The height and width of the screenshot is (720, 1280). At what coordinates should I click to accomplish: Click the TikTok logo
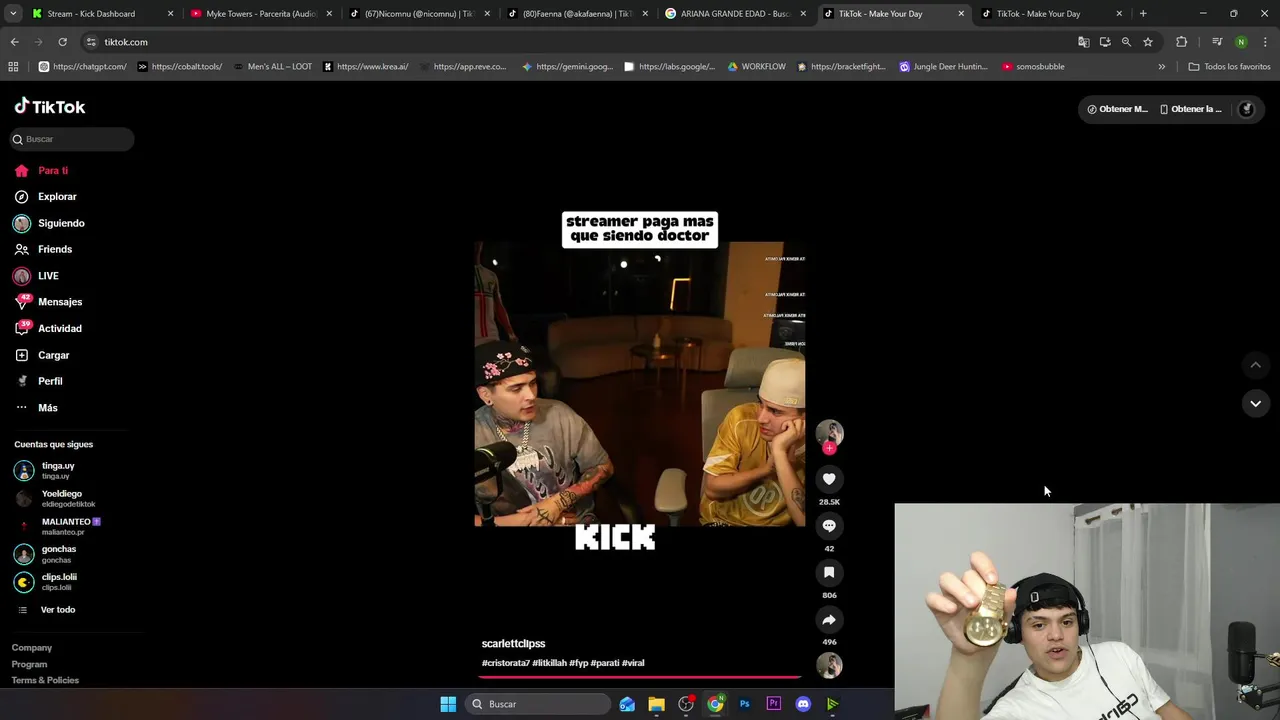coord(50,107)
